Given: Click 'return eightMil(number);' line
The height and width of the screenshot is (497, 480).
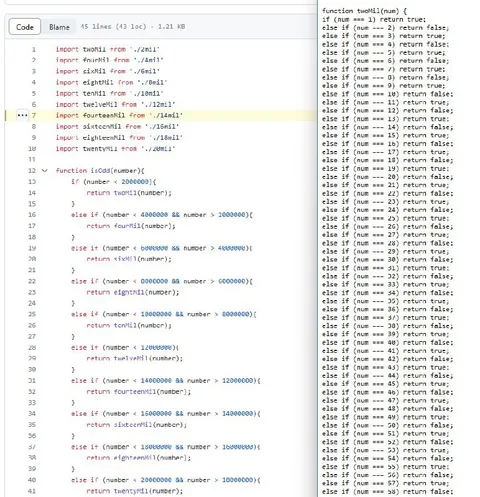Looking at the screenshot, I should 133,292.
